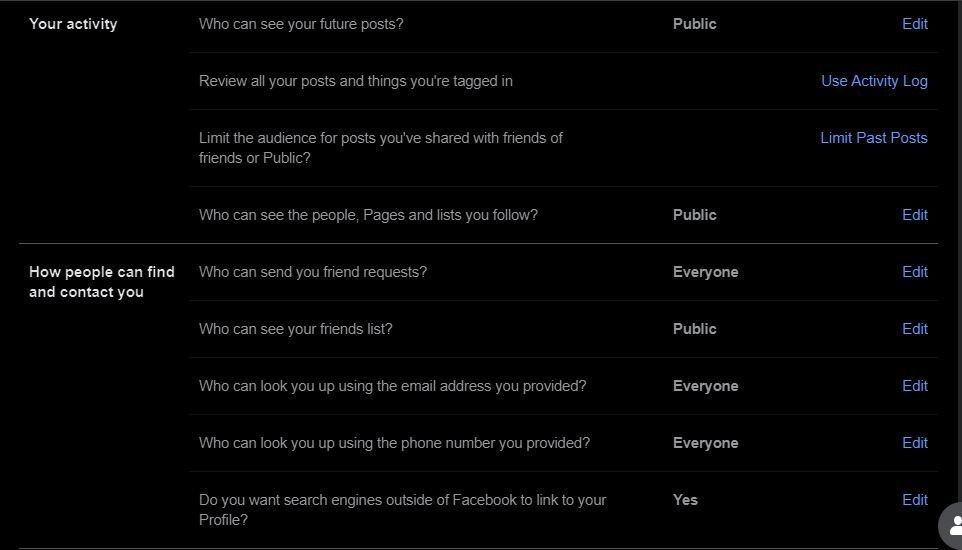The height and width of the screenshot is (550, 962).
Task: Edit who sees people and Pages you follow
Action: point(914,215)
